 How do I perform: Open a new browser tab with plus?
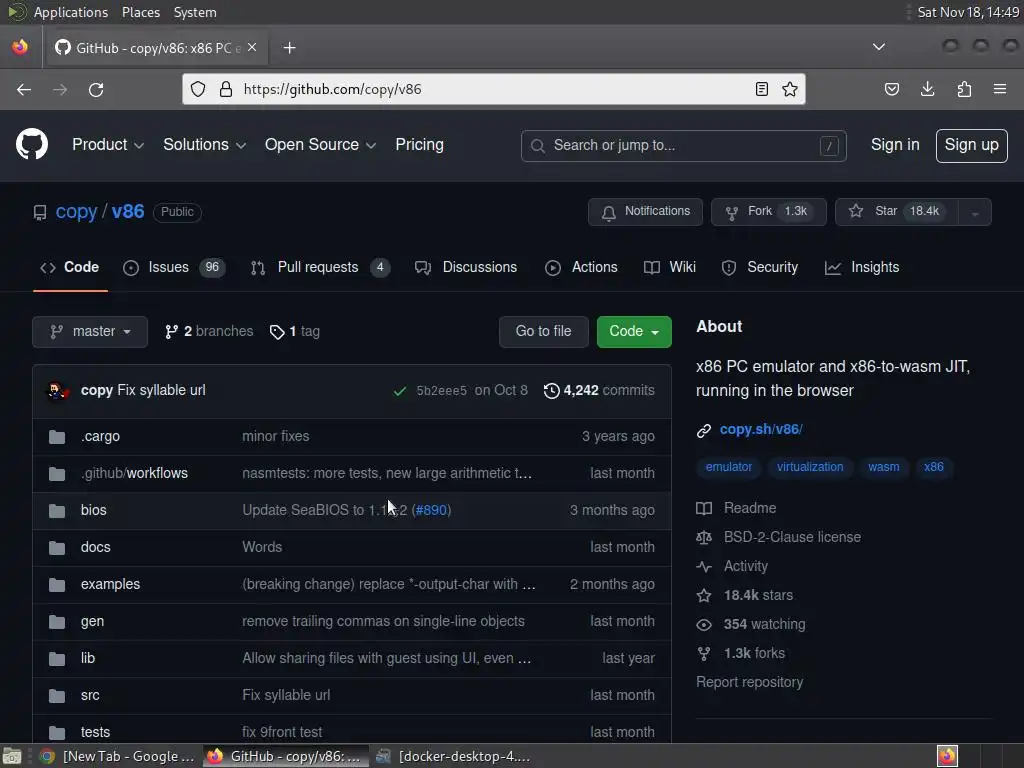coord(289,48)
